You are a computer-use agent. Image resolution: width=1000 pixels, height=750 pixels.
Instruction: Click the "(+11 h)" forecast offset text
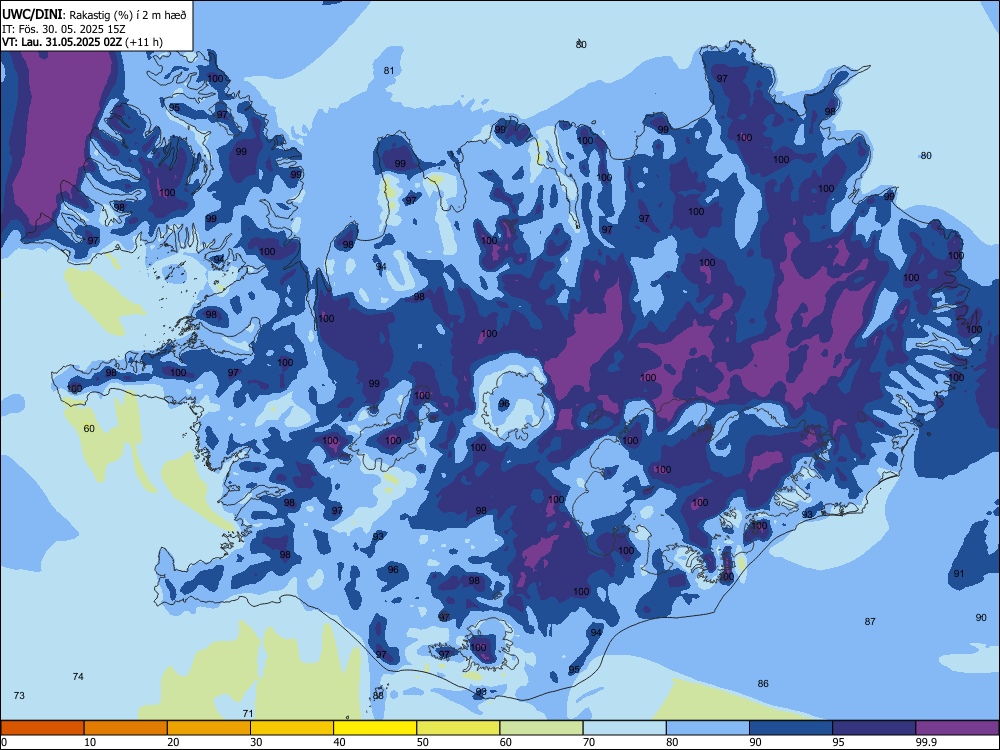144,42
